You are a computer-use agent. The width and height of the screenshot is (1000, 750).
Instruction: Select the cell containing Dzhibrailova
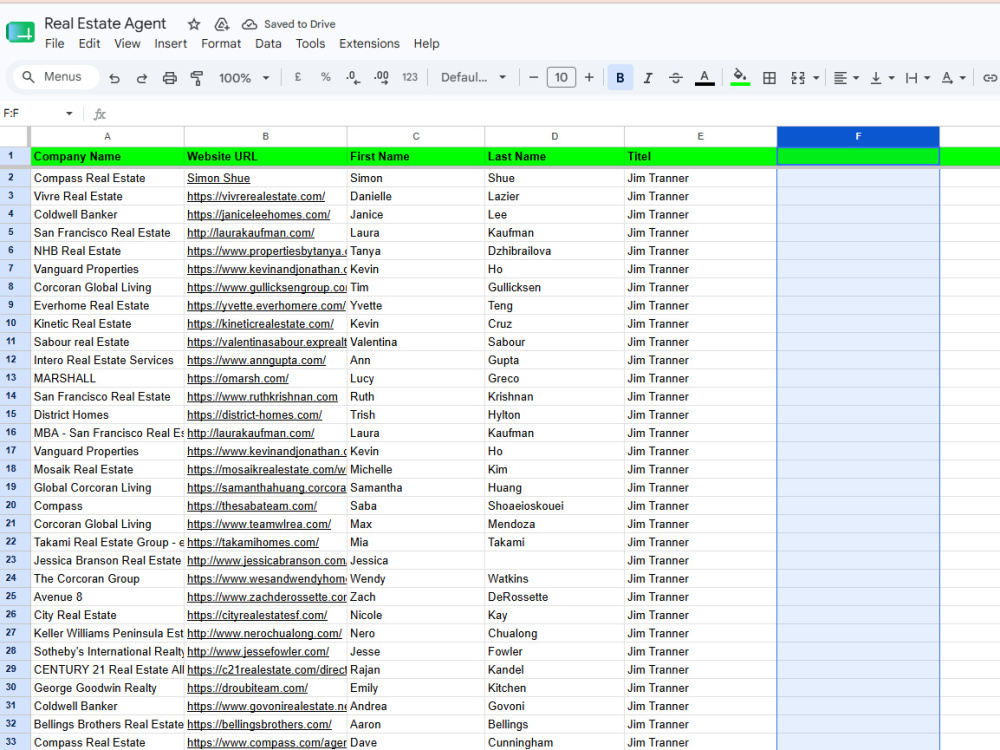coord(554,251)
